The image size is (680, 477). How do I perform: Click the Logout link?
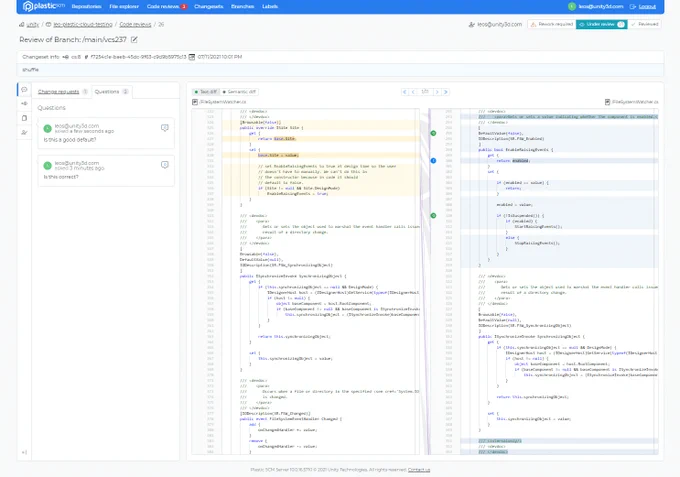647,7
